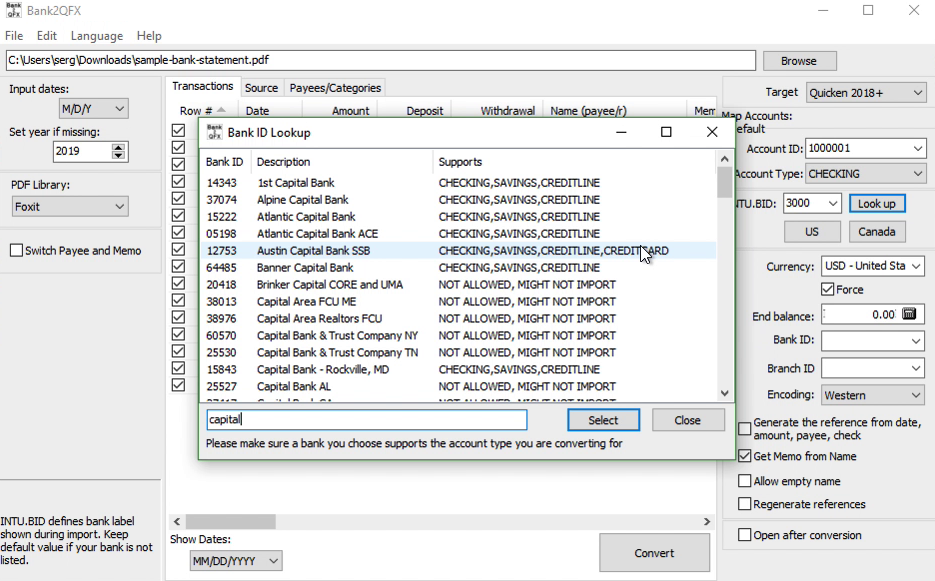Check Regenerate references option
935x581 pixels.
745,504
